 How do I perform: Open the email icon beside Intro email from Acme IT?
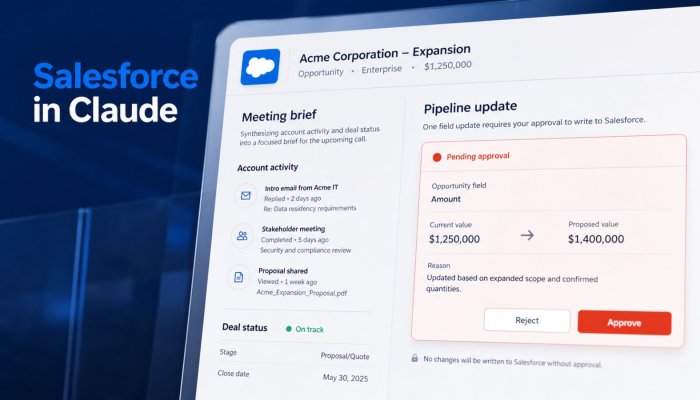(246, 196)
